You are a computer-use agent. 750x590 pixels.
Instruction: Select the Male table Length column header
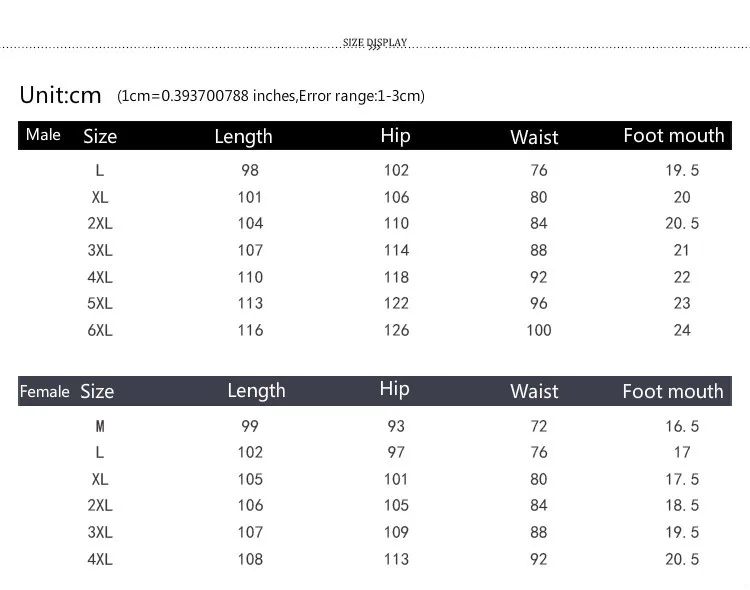[x=243, y=136]
